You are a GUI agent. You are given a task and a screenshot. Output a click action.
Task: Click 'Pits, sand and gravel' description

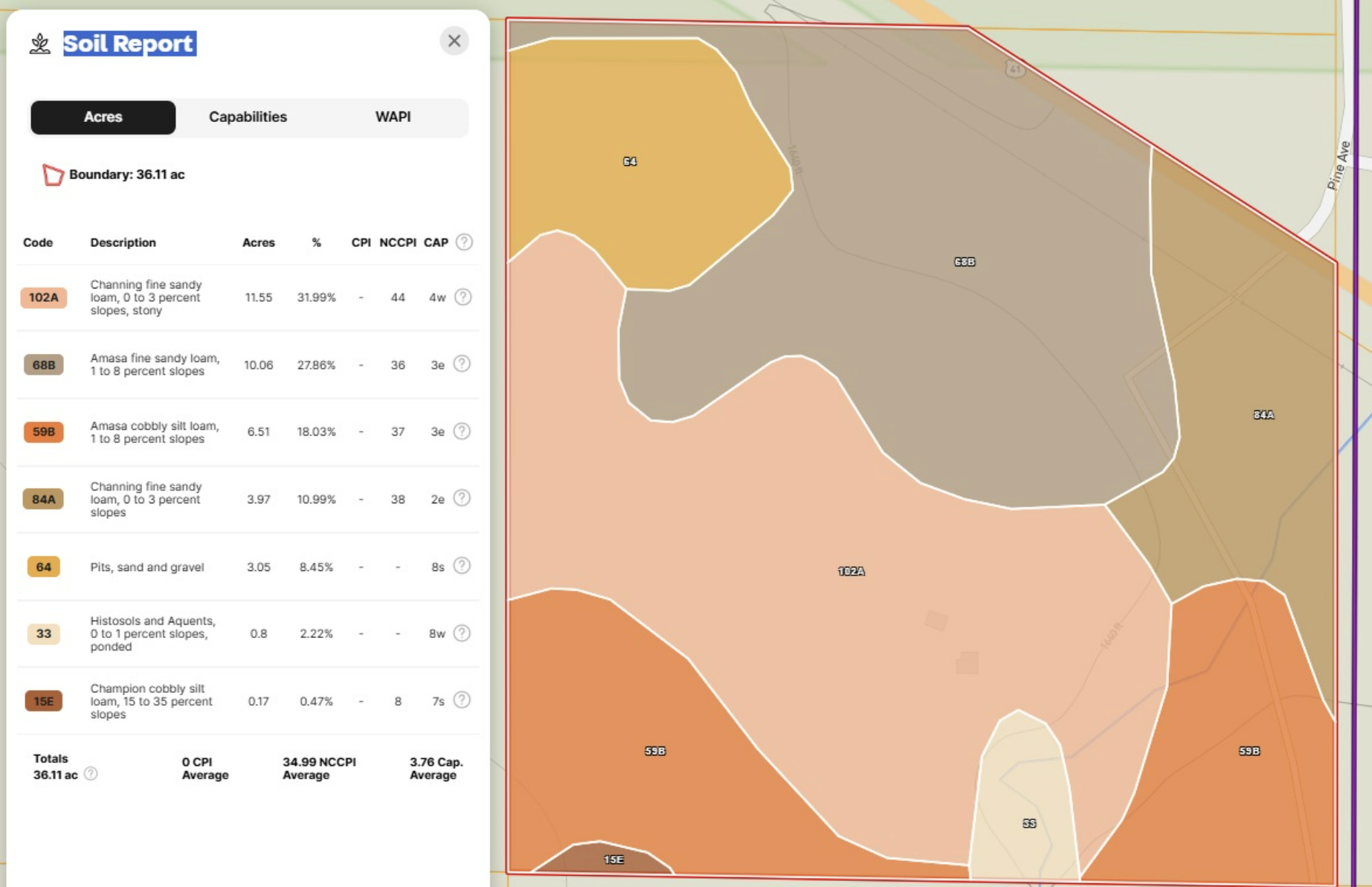(x=146, y=567)
